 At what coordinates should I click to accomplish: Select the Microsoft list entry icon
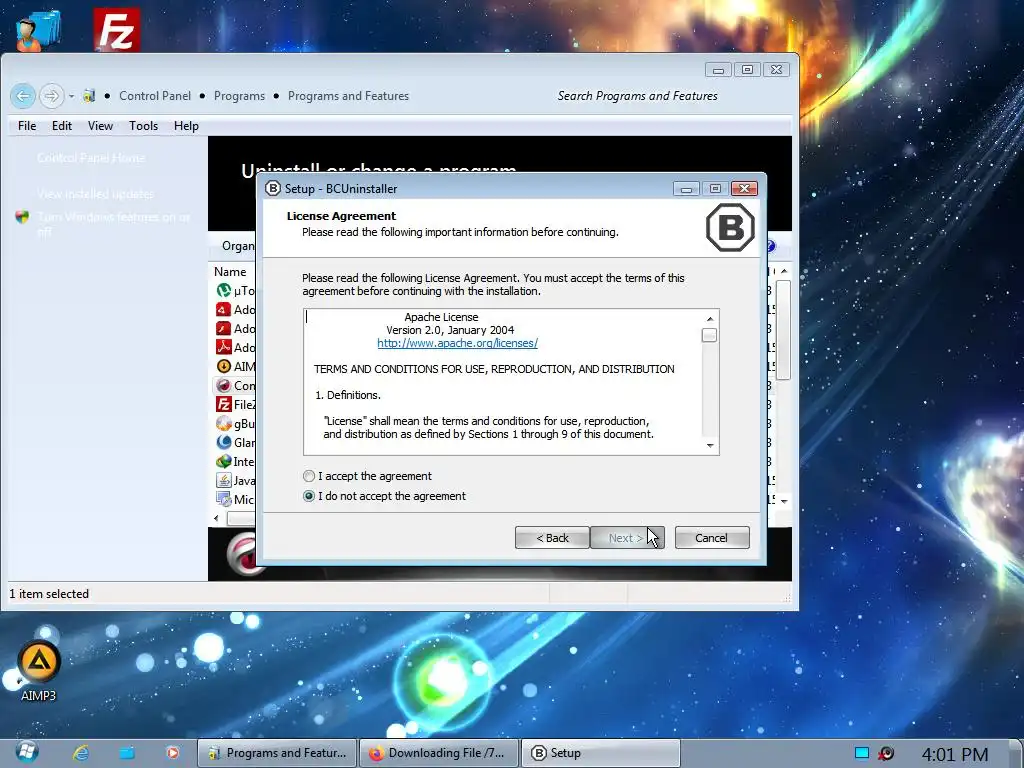point(223,500)
